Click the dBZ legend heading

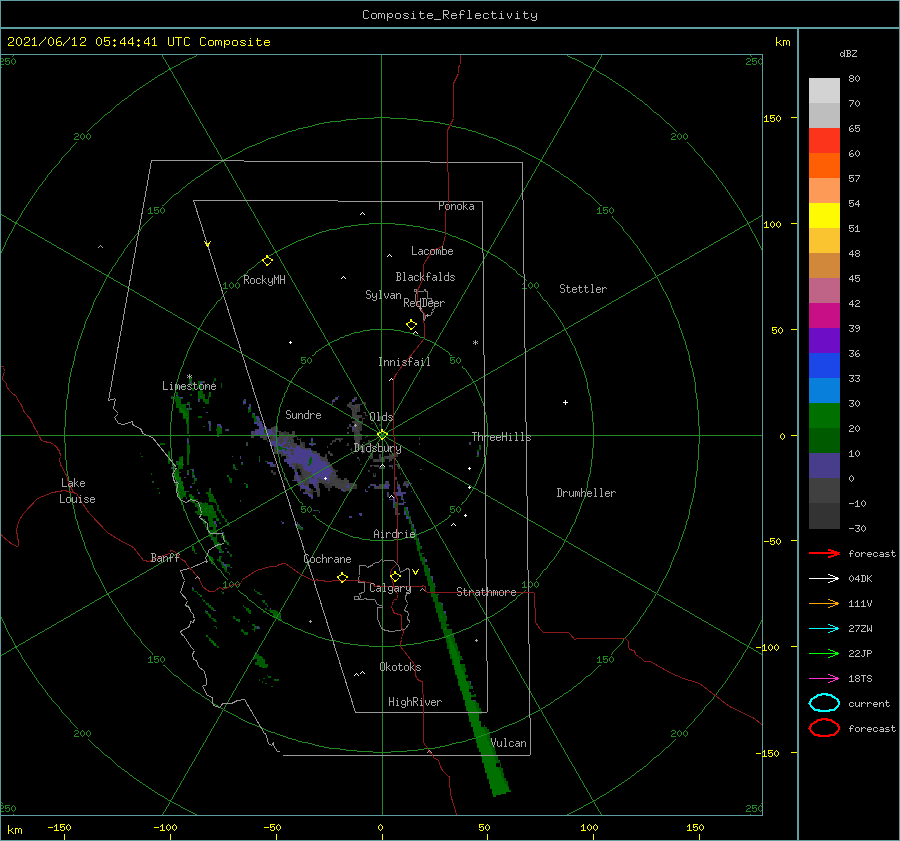click(x=848, y=54)
